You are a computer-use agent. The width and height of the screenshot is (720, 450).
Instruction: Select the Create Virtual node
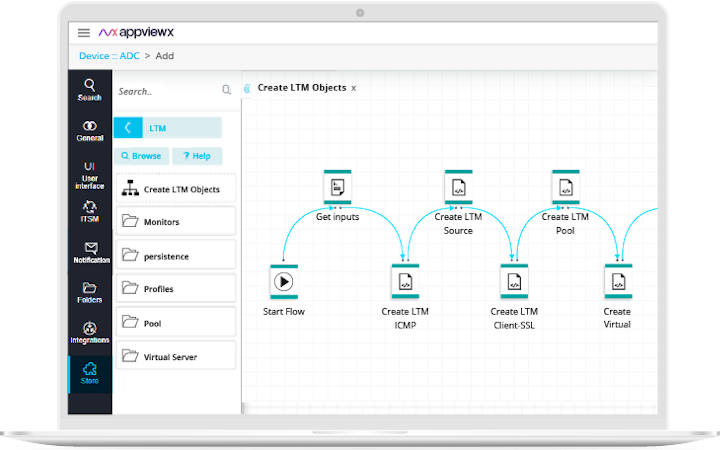click(619, 282)
